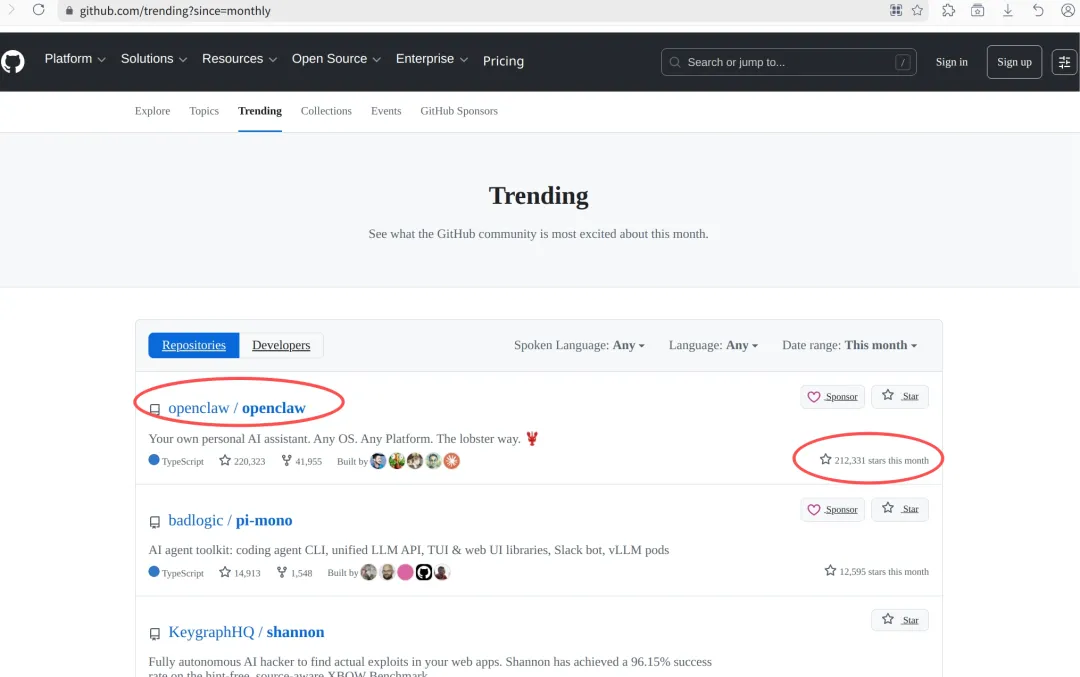Expand the Solutions menu
1080x677 pixels.
coord(154,59)
